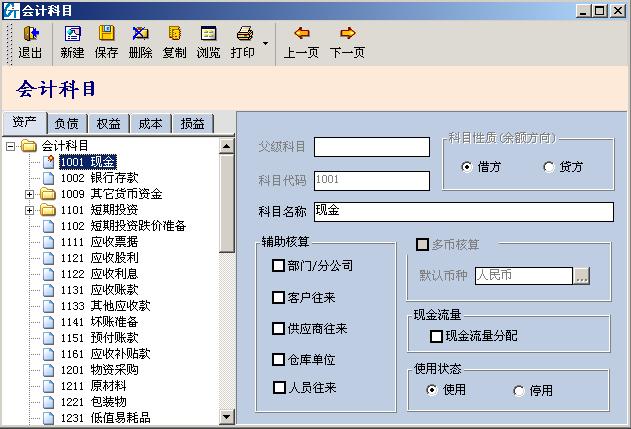Check the 仓库单位 checkbox
The image size is (631, 429).
[x=278, y=359]
